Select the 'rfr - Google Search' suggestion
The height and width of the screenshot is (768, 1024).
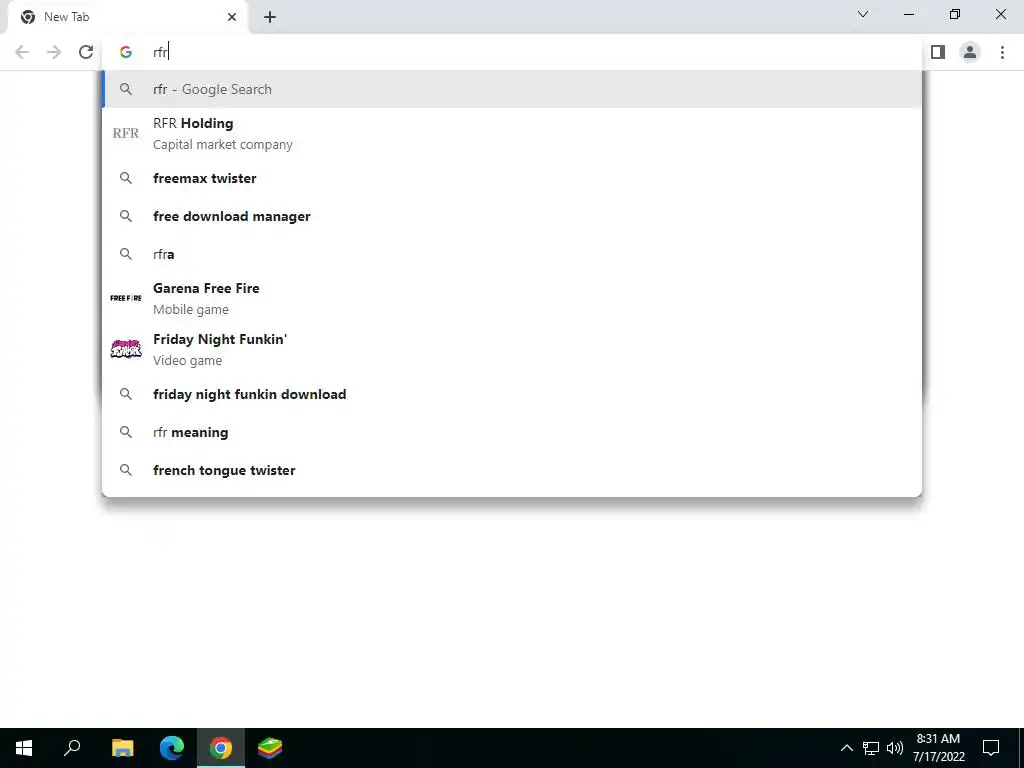coord(512,89)
